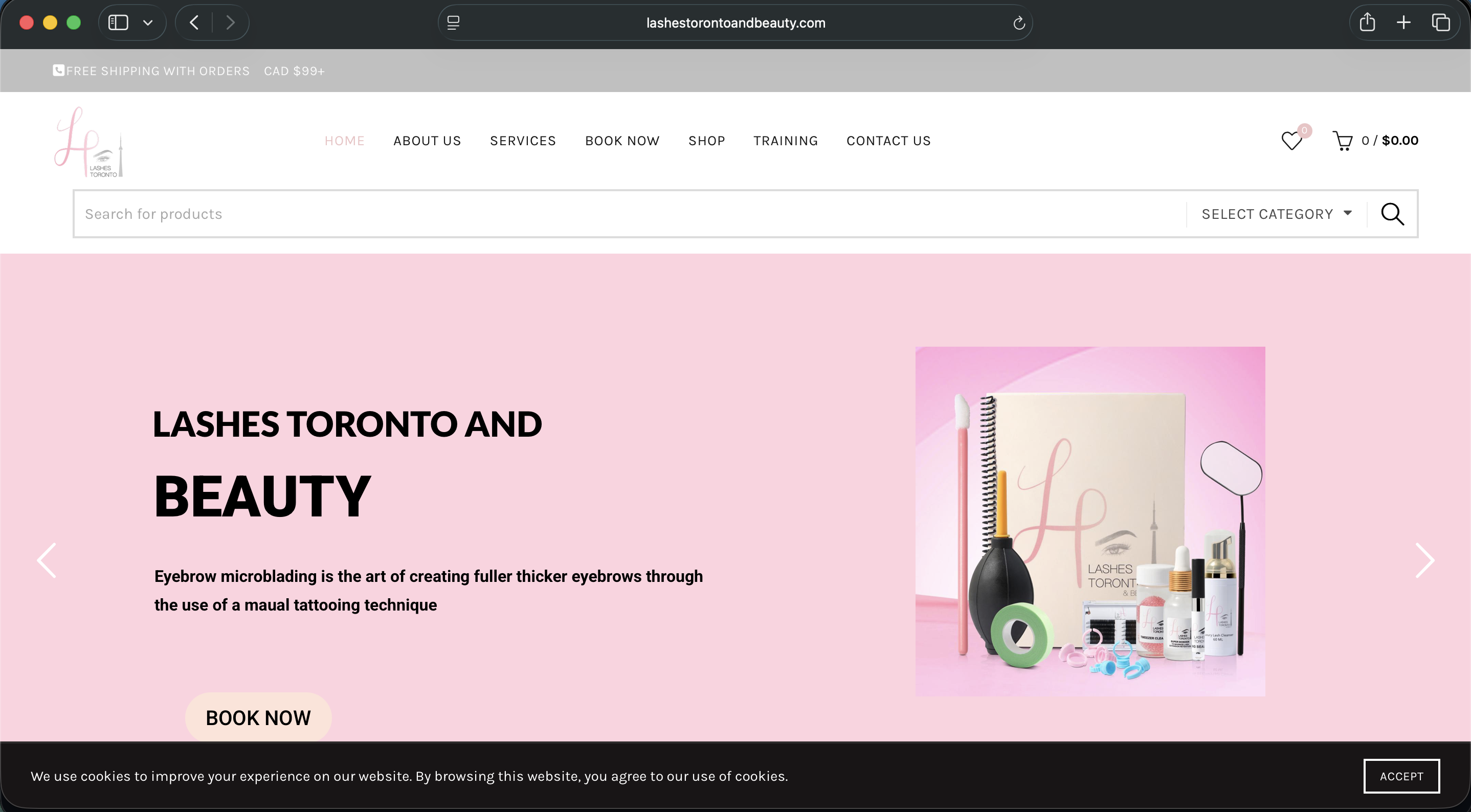
Task: Submit search with the magnifier icon
Action: tap(1392, 214)
